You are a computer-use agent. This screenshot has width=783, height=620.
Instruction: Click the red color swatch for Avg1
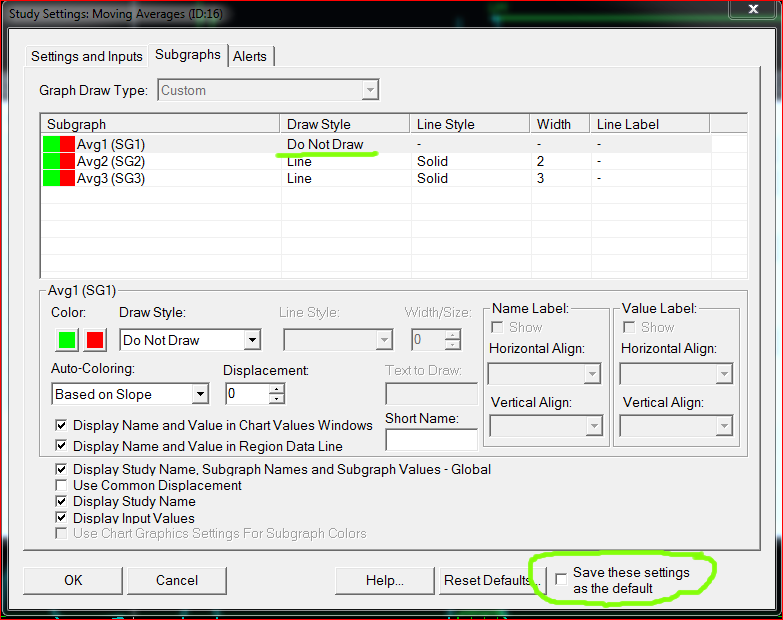pos(96,340)
